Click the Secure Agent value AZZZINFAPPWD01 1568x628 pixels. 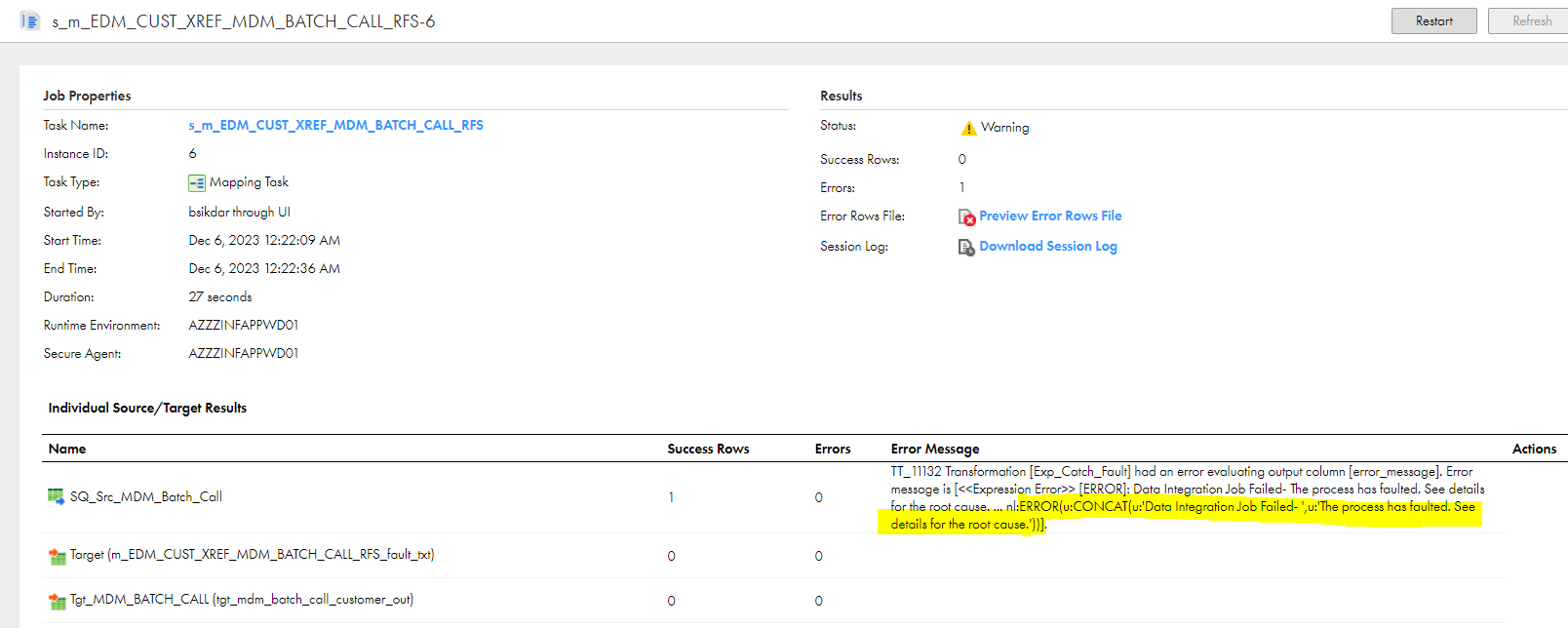pyautogui.click(x=244, y=353)
